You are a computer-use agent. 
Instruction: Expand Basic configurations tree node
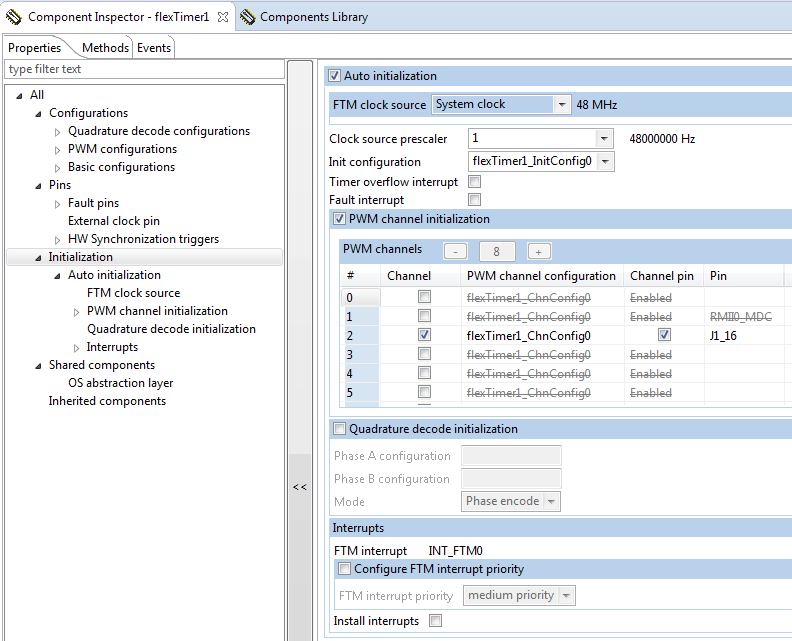pos(58,168)
